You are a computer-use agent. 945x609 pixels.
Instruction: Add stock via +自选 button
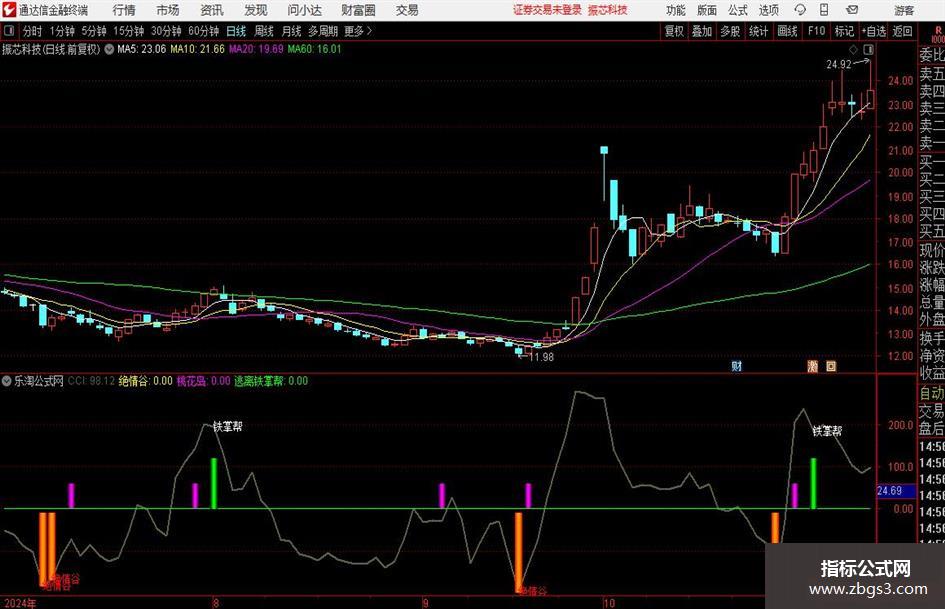pyautogui.click(x=873, y=31)
